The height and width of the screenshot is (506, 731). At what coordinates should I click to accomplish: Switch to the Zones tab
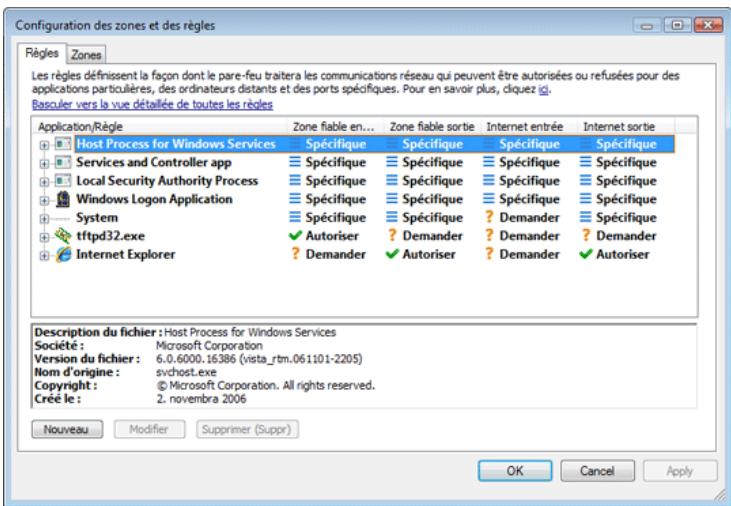[x=86, y=55]
